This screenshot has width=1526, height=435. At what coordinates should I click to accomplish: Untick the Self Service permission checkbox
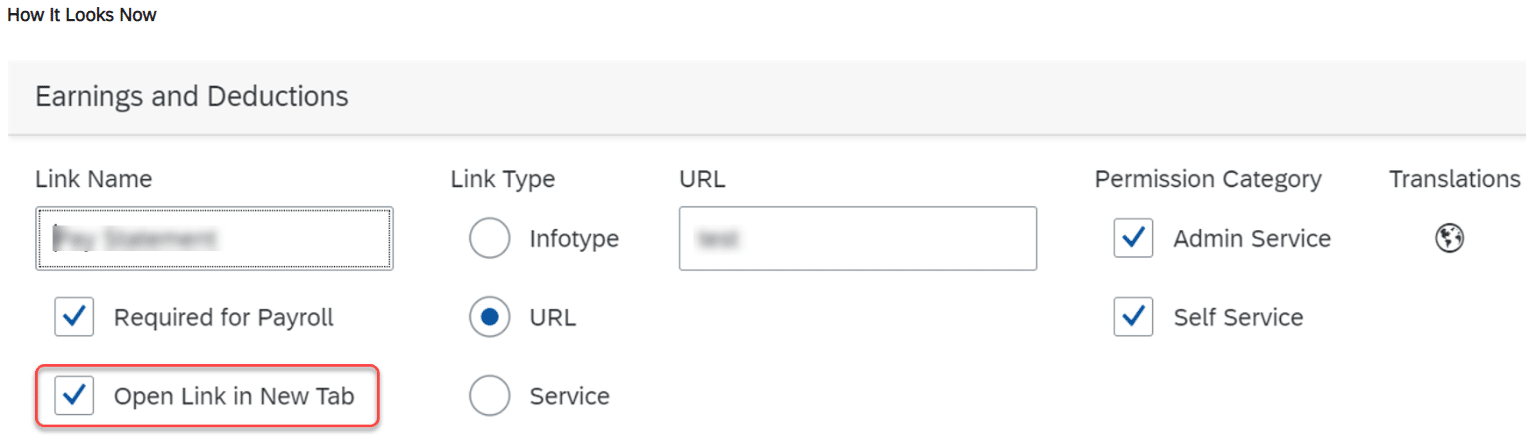1133,317
